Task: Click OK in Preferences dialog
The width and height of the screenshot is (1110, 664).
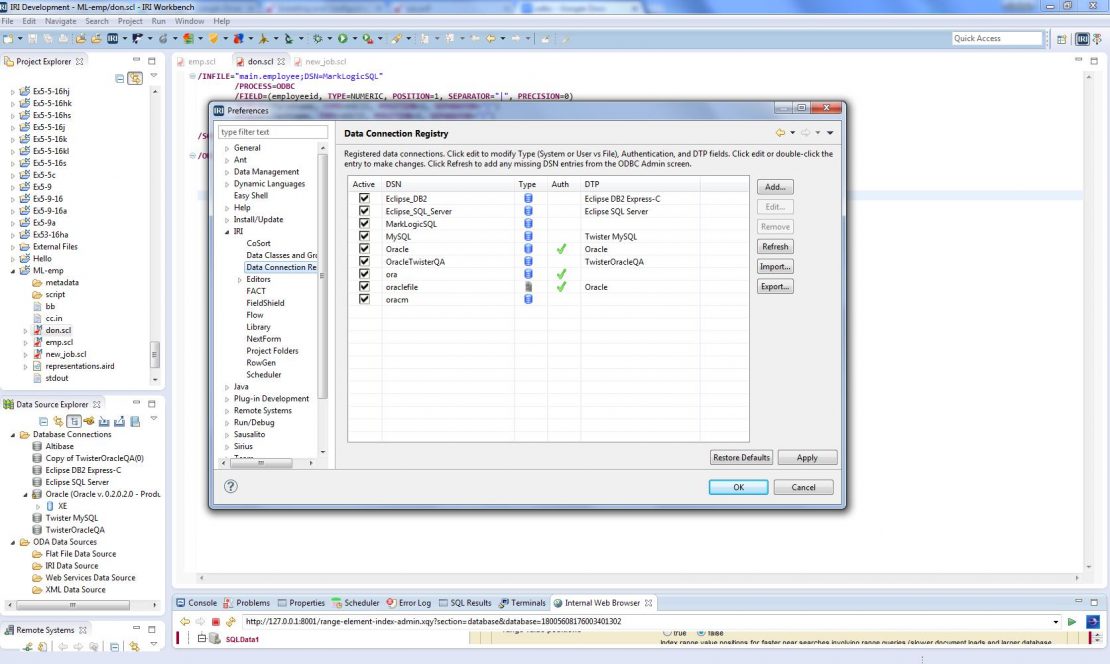Action: [x=738, y=487]
